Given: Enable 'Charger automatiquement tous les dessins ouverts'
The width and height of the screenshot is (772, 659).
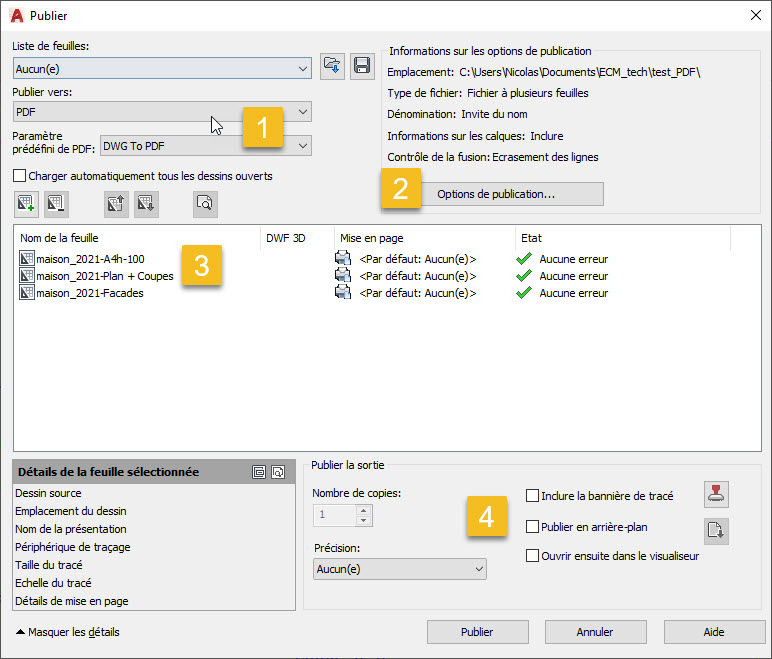Looking at the screenshot, I should tap(20, 176).
